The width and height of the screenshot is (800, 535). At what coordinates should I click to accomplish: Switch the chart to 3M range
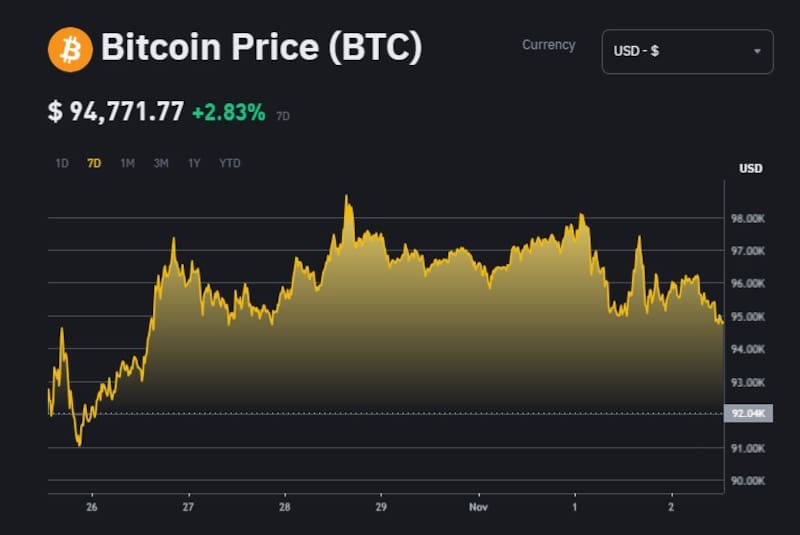coord(161,163)
